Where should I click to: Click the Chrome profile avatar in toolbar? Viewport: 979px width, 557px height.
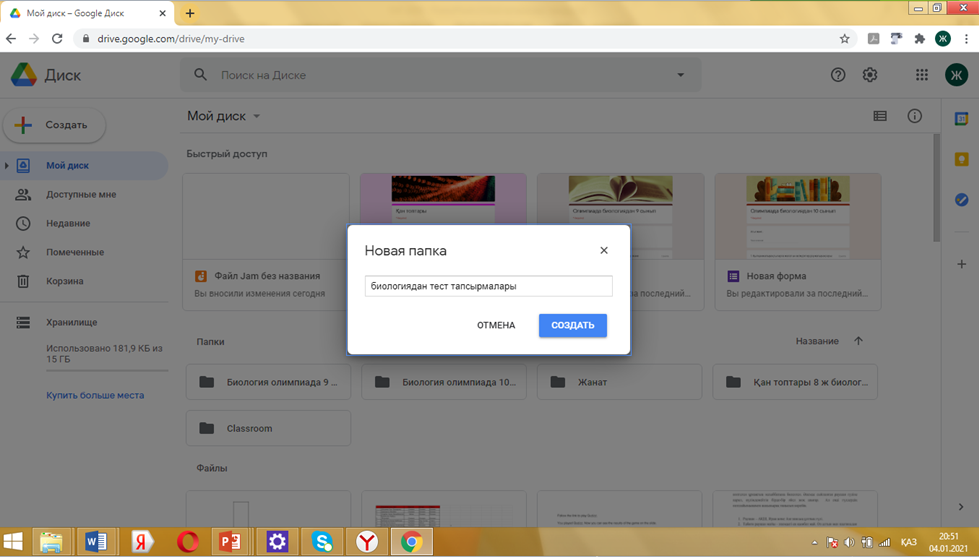[943, 39]
